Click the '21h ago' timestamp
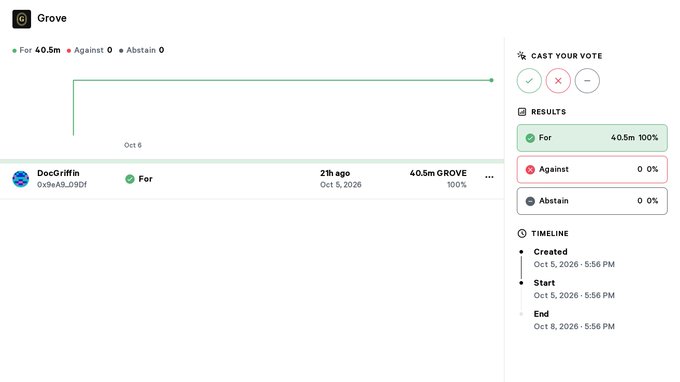 coord(335,173)
